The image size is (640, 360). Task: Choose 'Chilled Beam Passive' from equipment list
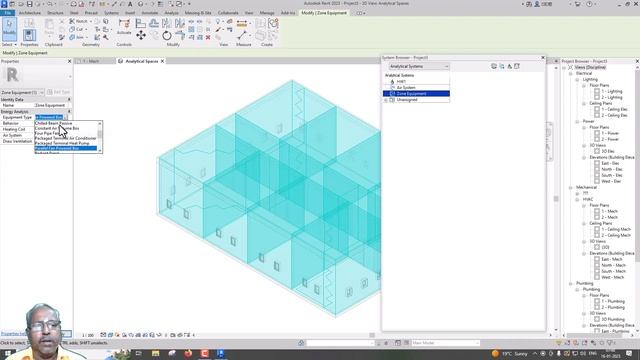tap(53, 123)
